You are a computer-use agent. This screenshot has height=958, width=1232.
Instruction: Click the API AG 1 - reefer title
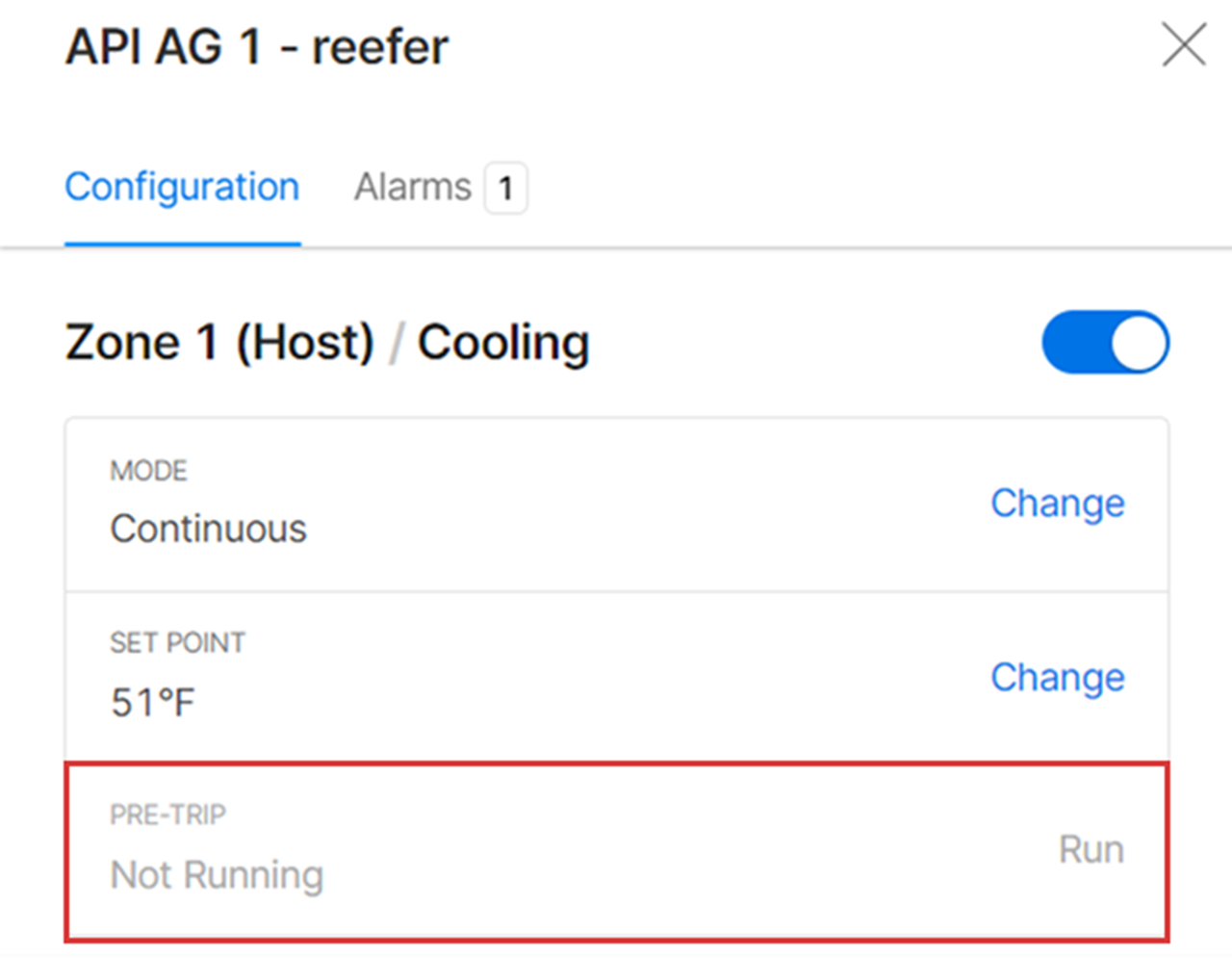pyautogui.click(x=257, y=47)
